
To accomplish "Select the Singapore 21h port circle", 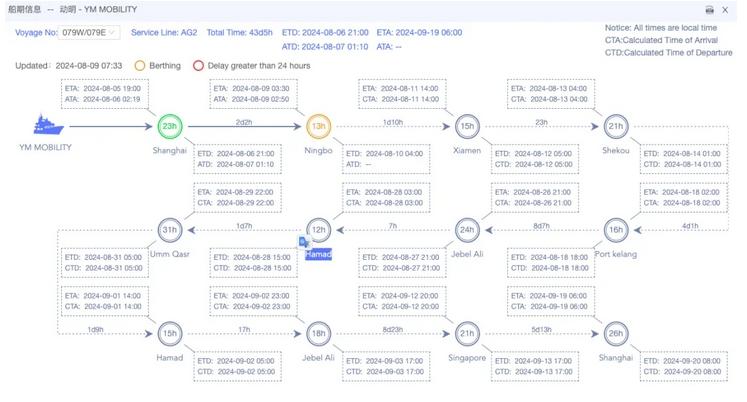I will (467, 333).
